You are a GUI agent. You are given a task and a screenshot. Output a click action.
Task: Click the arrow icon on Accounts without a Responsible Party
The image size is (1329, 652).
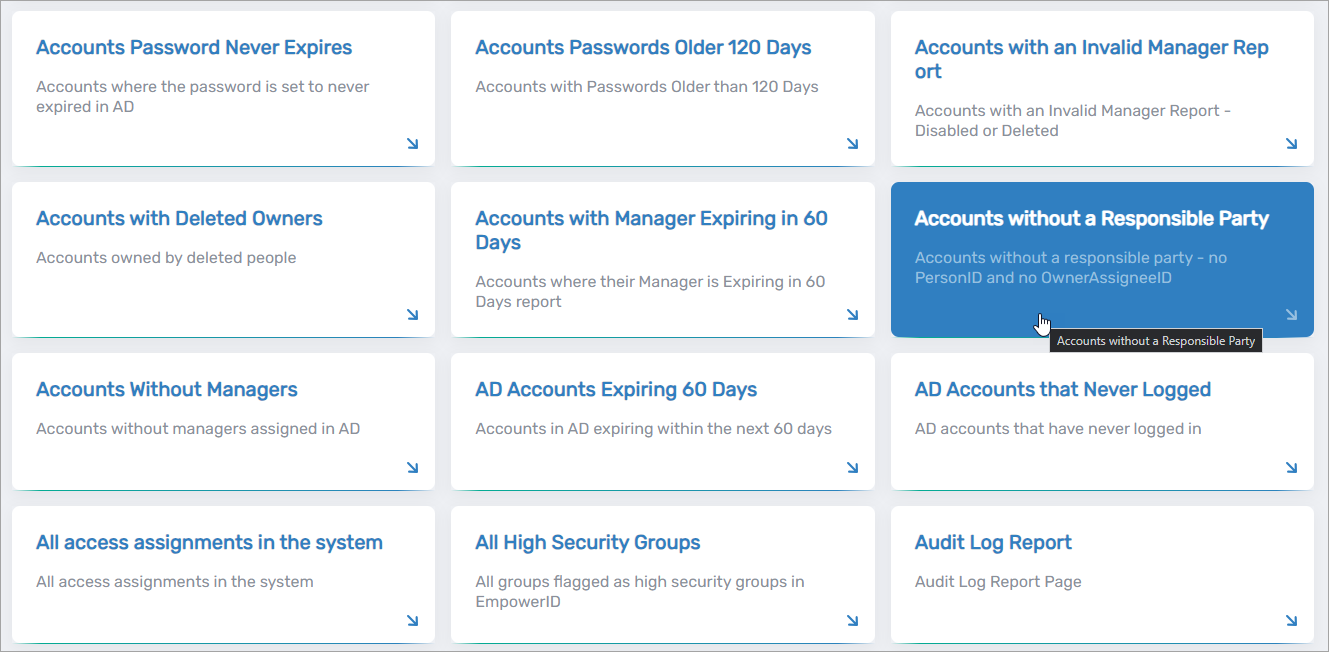(x=1291, y=315)
